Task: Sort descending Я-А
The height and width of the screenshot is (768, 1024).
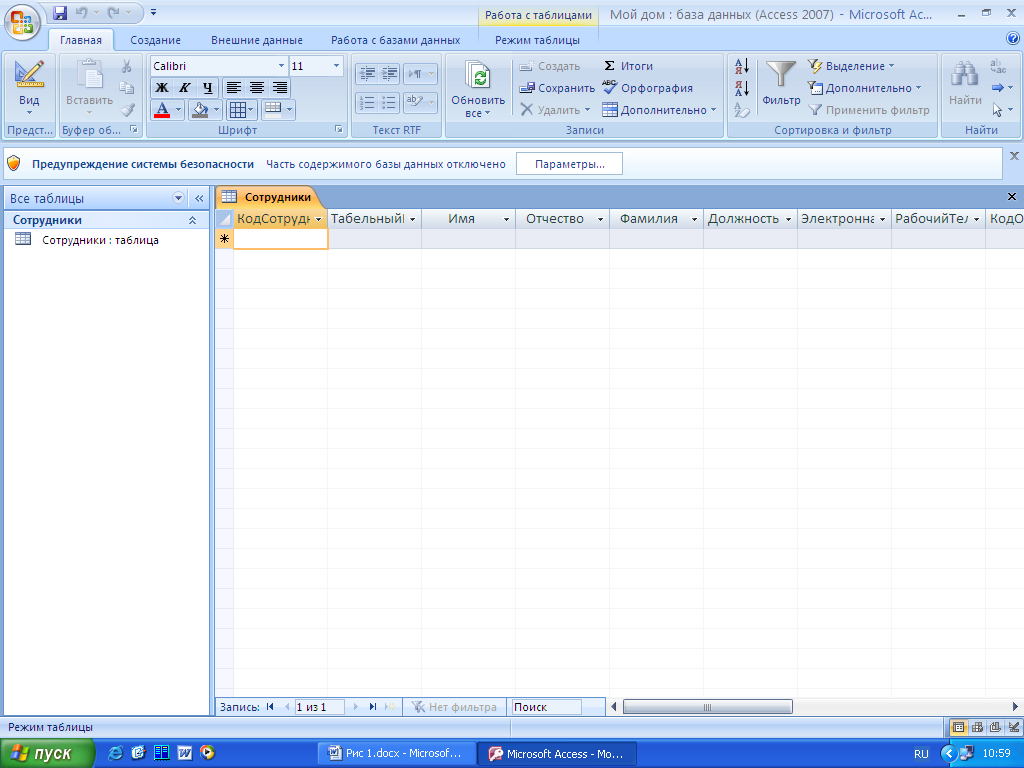Action: coord(742,88)
